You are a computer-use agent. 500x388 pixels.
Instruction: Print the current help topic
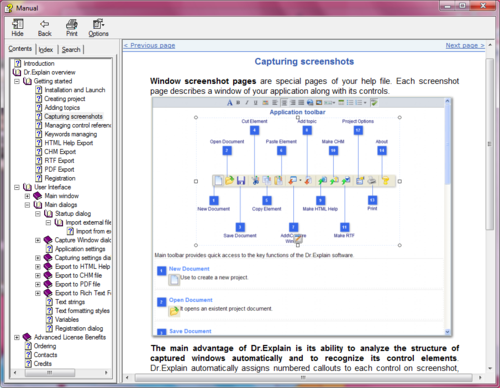tap(72, 28)
